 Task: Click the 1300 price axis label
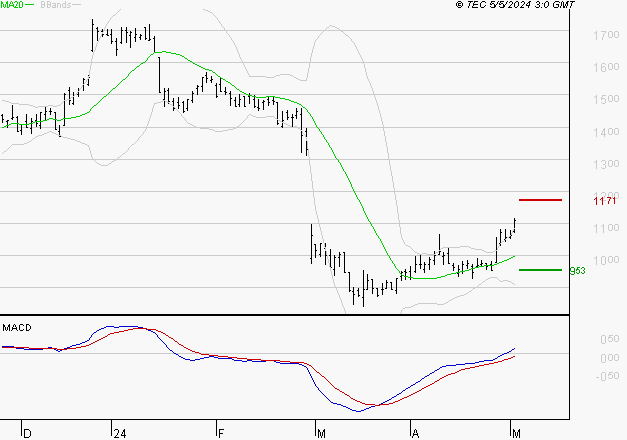(606, 164)
